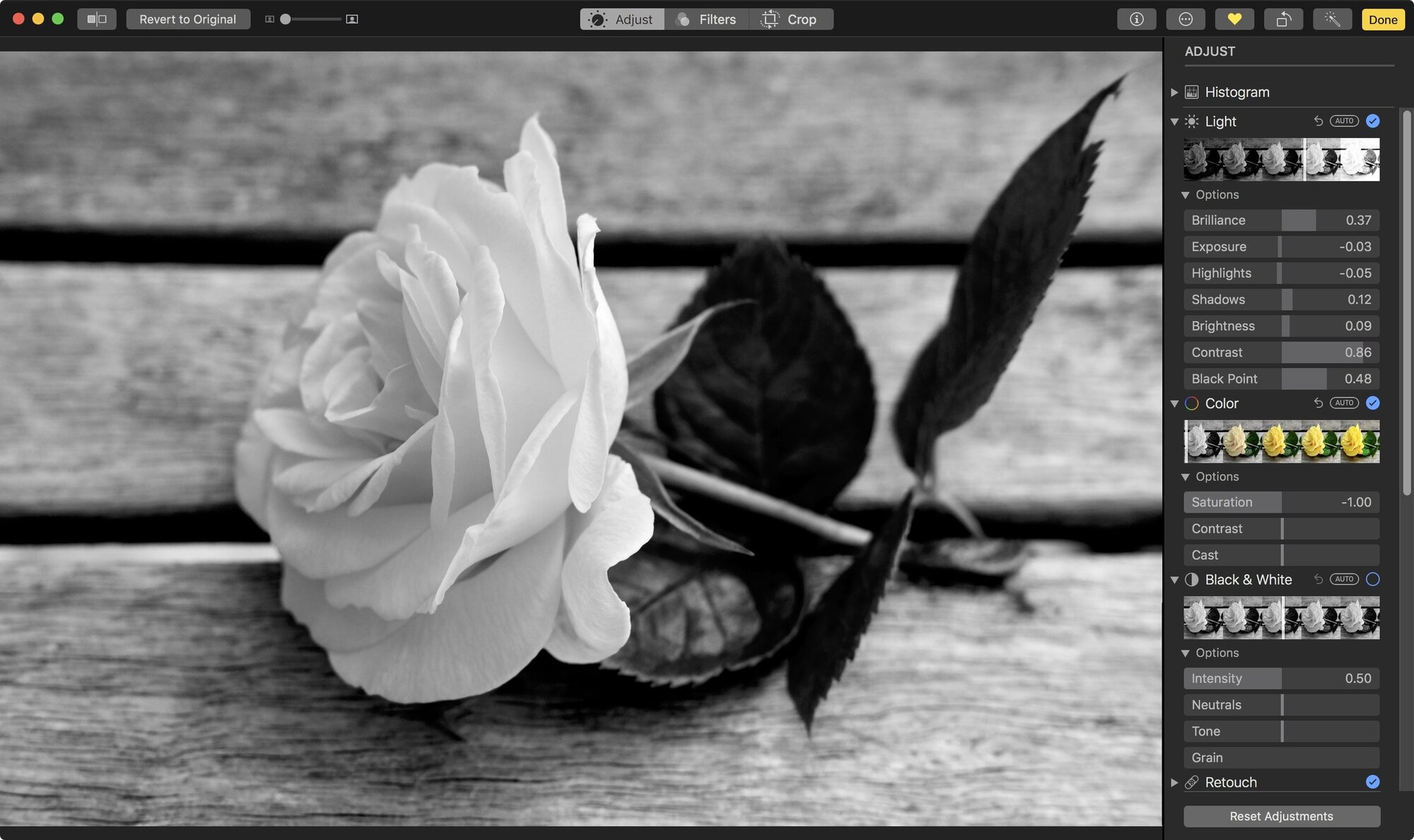
Task: Rotate the photo with the rotate icon
Action: coord(1283,19)
